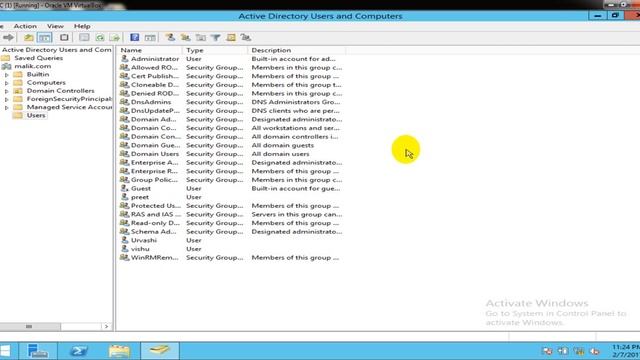
Task: Select the Protected Us... group row
Action: (231, 206)
